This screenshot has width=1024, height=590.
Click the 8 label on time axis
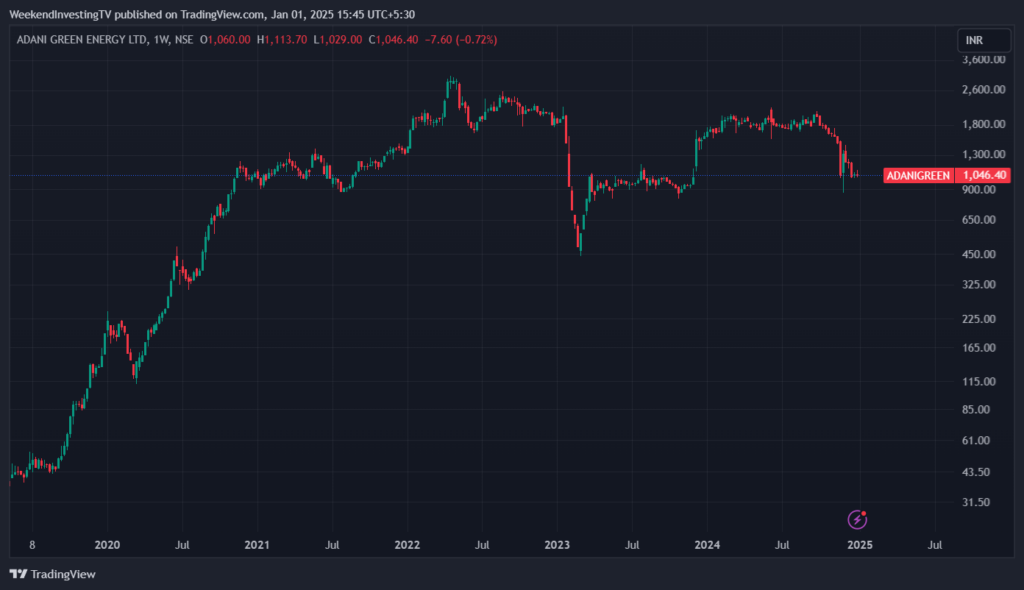point(32,545)
